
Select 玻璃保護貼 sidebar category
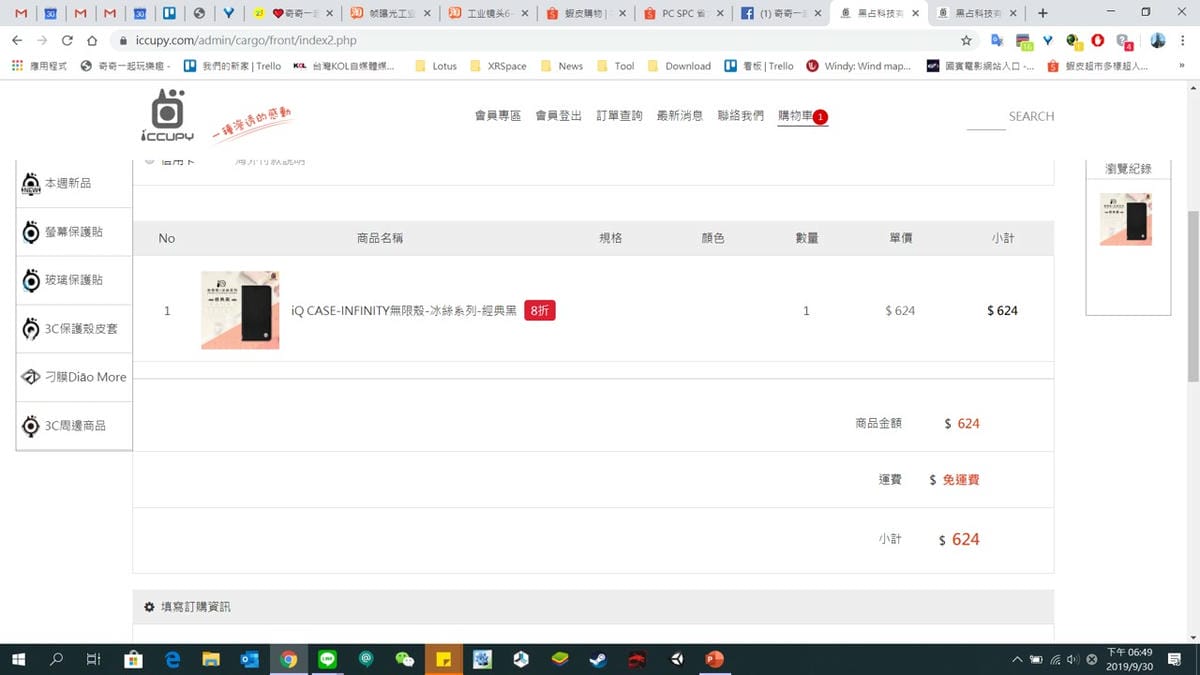(74, 280)
